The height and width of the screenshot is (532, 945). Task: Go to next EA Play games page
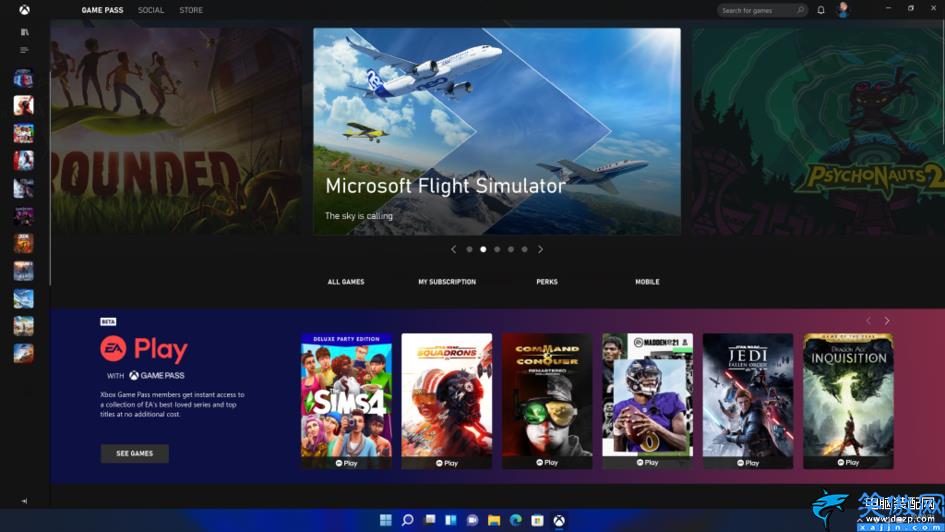click(887, 321)
